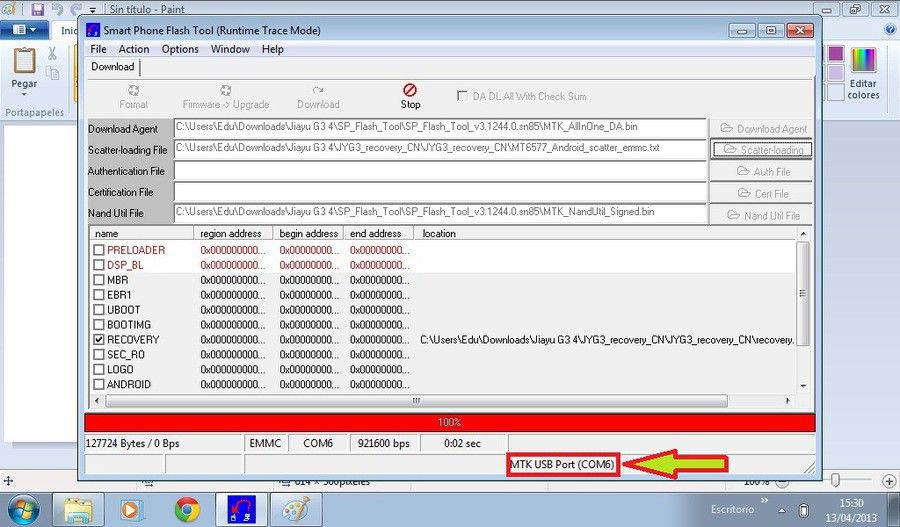This screenshot has width=900, height=527.
Task: Open Editar colores in Paint
Action: [863, 73]
